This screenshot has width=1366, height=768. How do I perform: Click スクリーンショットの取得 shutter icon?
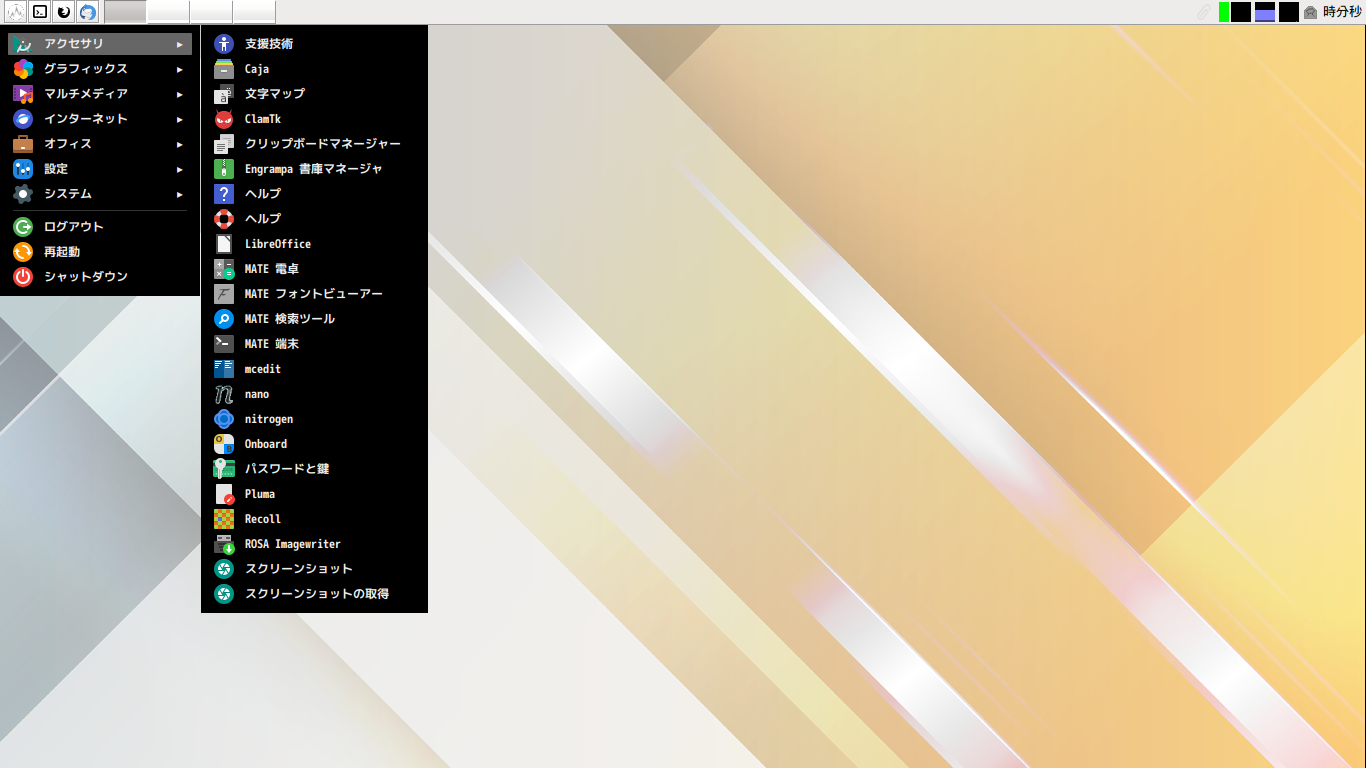224,594
